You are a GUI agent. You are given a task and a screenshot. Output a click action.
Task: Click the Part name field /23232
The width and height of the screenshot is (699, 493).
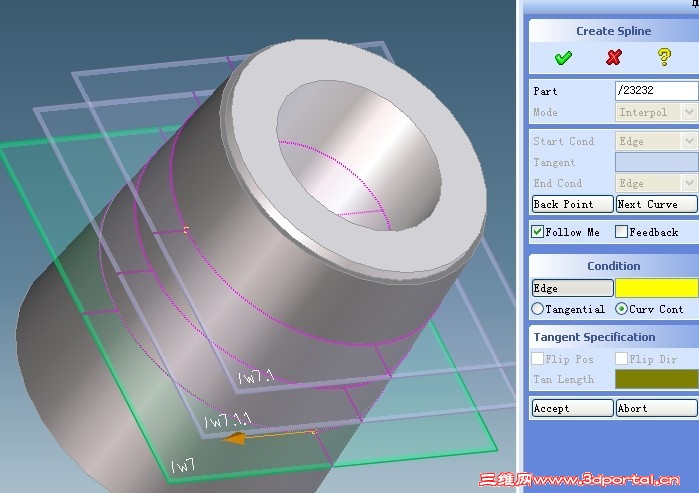657,90
